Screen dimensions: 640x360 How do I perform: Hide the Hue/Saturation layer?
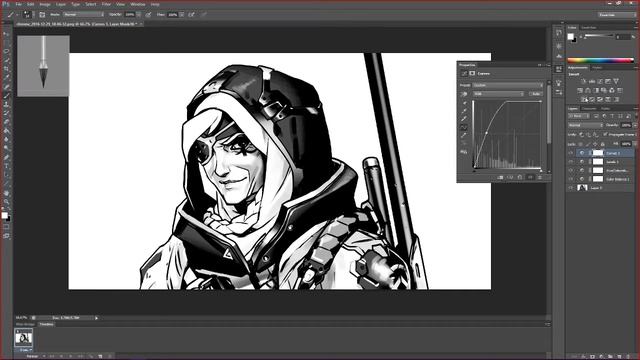click(571, 171)
